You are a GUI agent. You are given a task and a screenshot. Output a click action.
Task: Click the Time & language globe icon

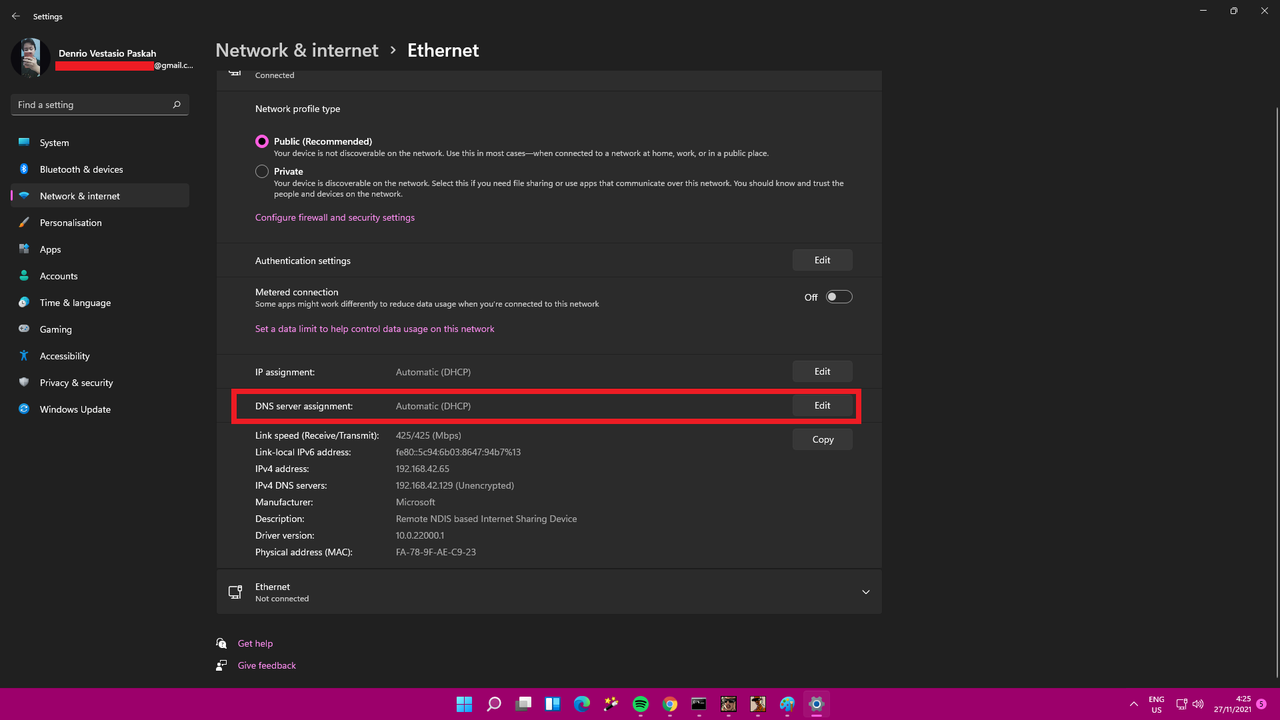(x=24, y=303)
